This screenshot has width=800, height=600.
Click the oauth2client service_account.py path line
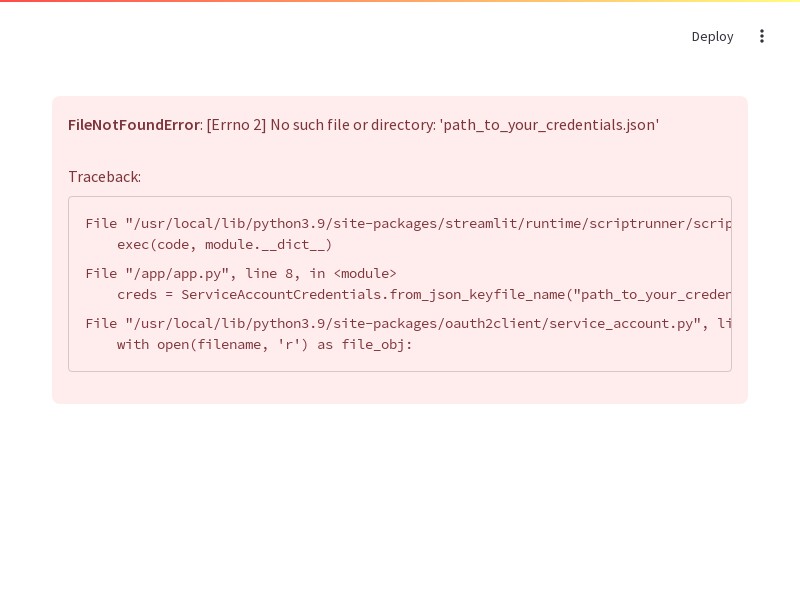pos(408,323)
